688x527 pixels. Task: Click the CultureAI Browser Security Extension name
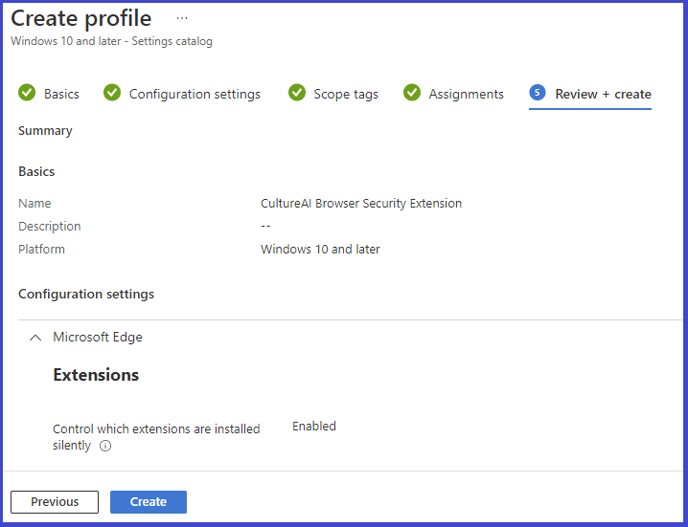(x=361, y=203)
